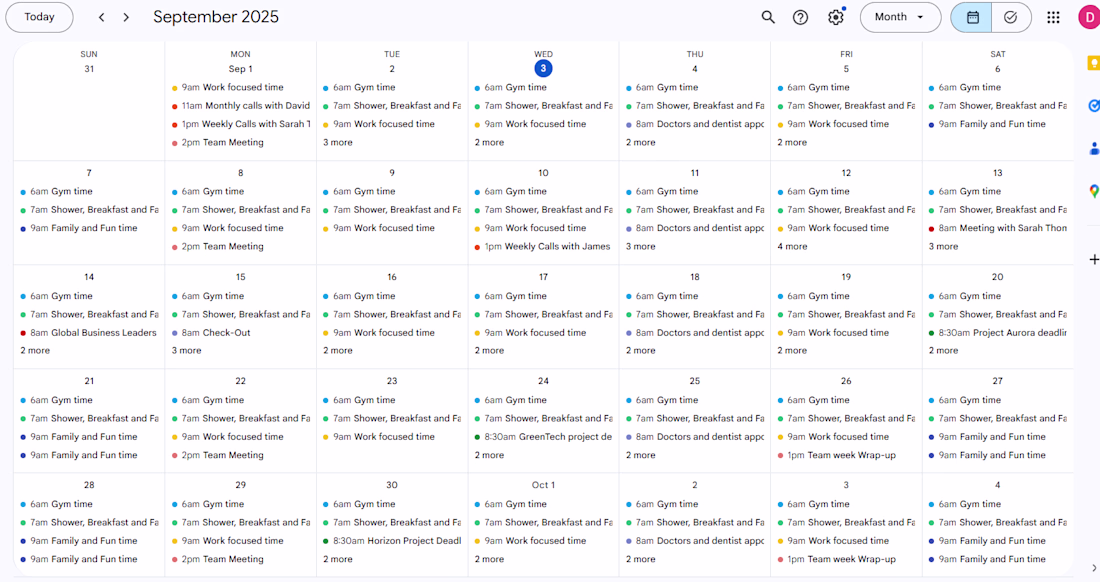Expand '3 more' on Monday Sep 15
This screenshot has width=1100, height=582.
click(x=186, y=351)
